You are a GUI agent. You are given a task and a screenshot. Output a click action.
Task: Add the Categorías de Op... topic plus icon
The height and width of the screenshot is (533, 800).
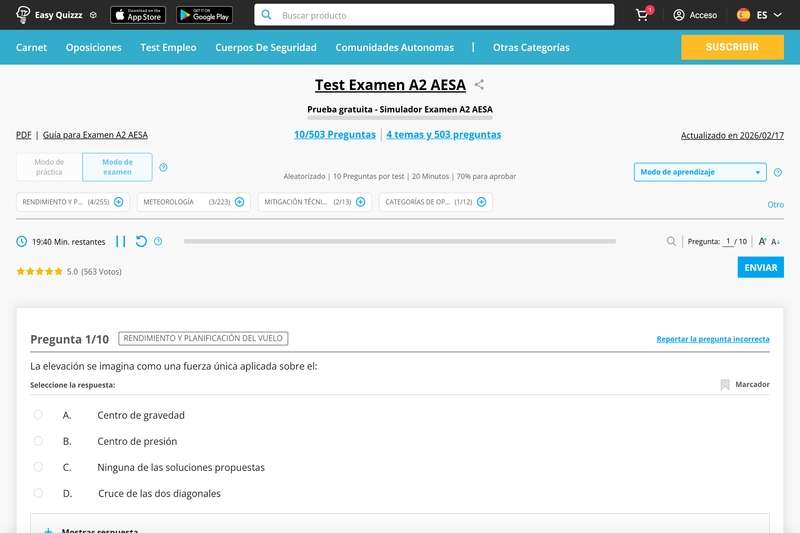coord(481,202)
